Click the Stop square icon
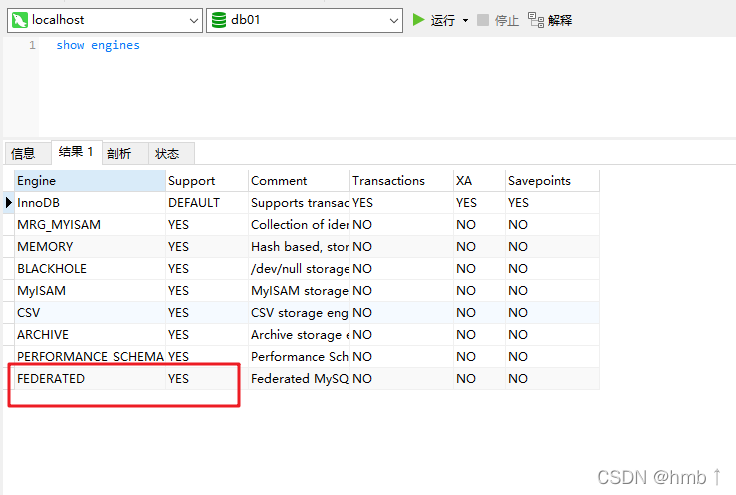This screenshot has height=495, width=736. (483, 20)
